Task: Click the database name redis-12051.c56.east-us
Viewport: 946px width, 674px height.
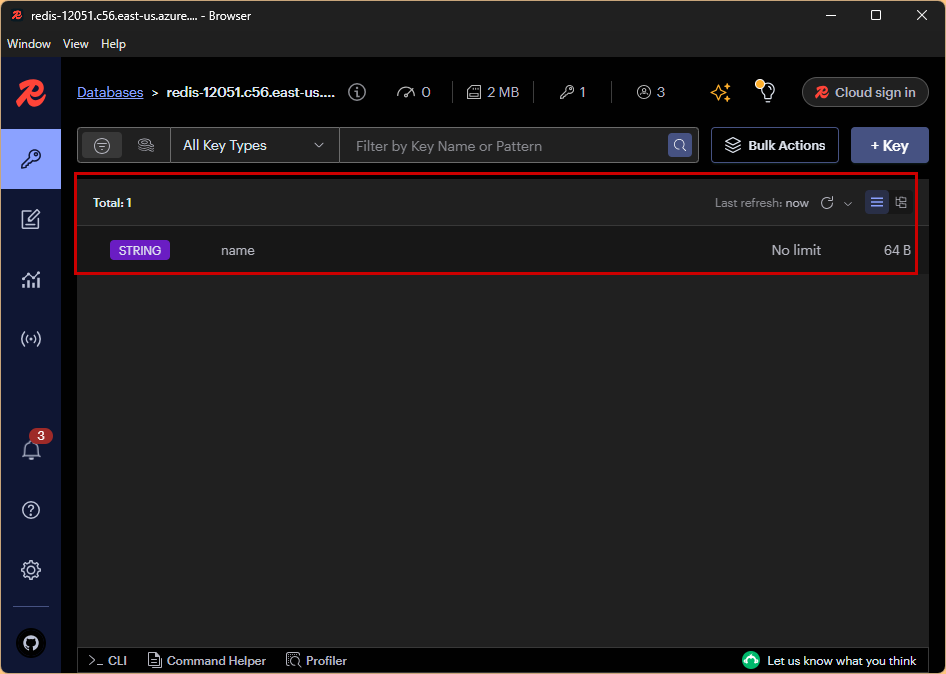Action: tap(250, 92)
